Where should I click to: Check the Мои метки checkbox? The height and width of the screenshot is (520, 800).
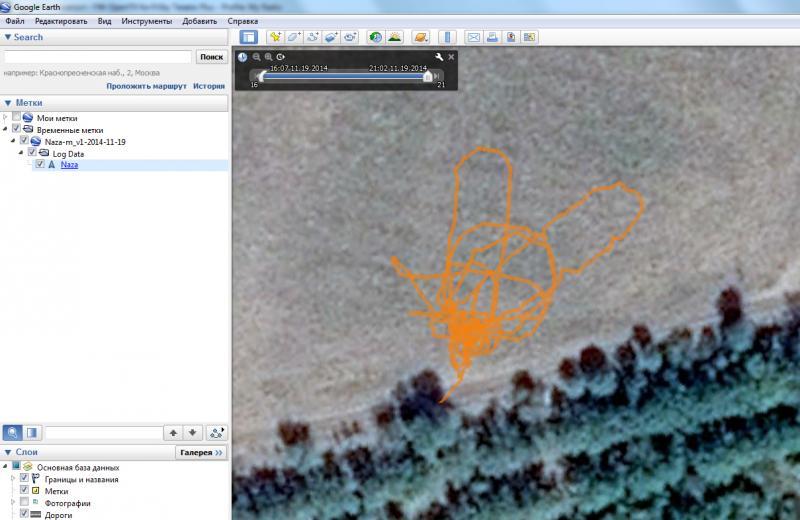click(x=17, y=117)
